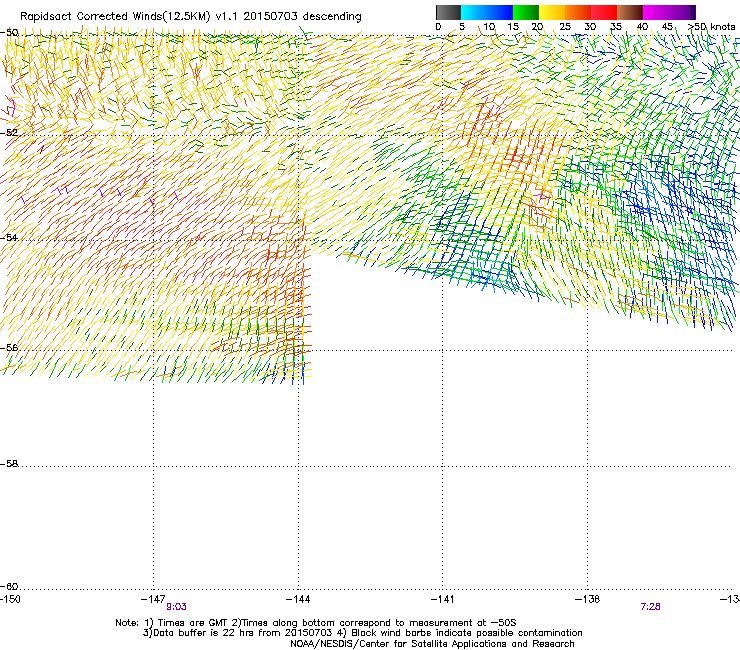This screenshot has width=740, height=650.
Task: Click the -52 latitude axis label
Action: click(9, 133)
